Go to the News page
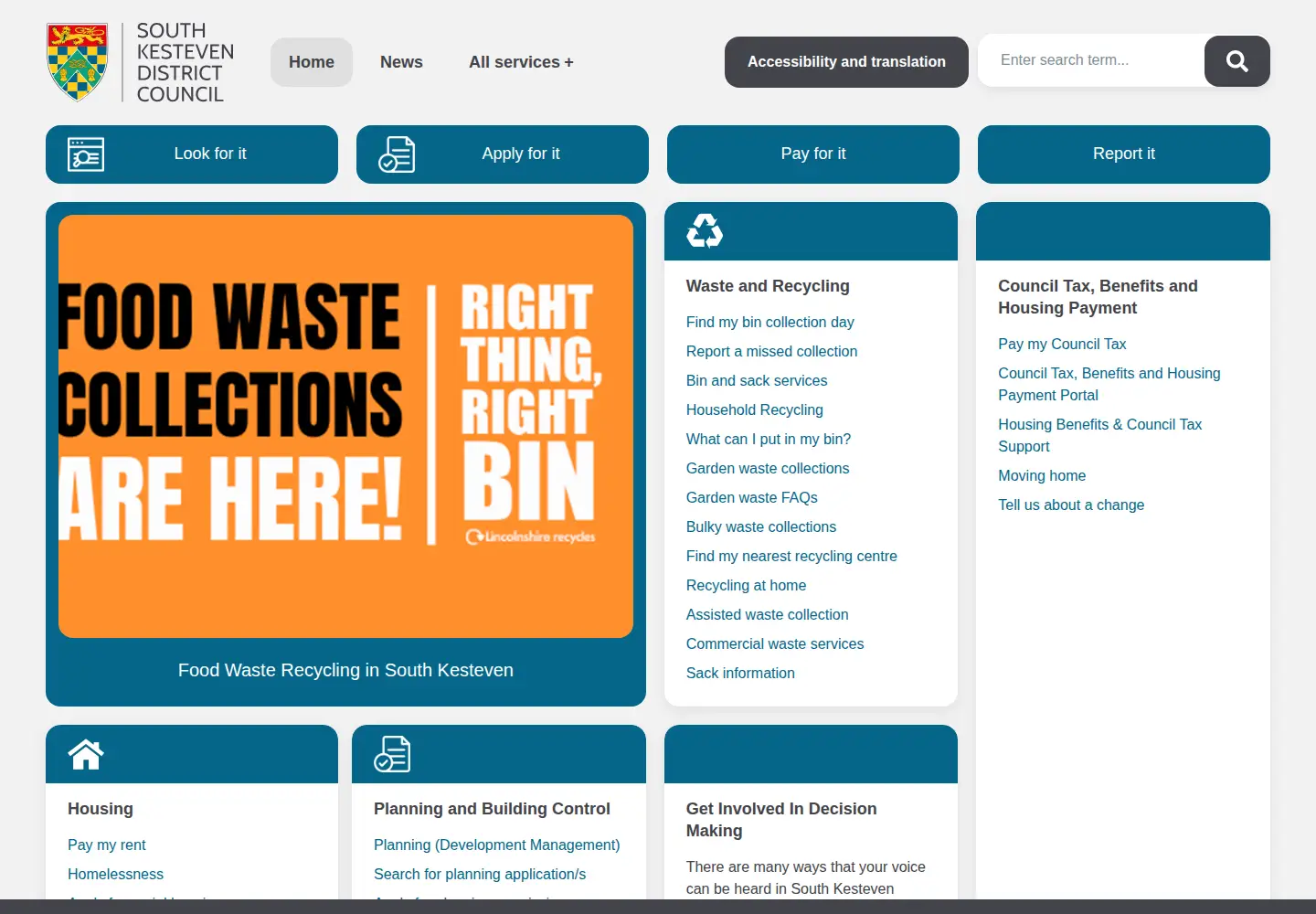Viewport: 1316px width, 914px height. coord(401,62)
